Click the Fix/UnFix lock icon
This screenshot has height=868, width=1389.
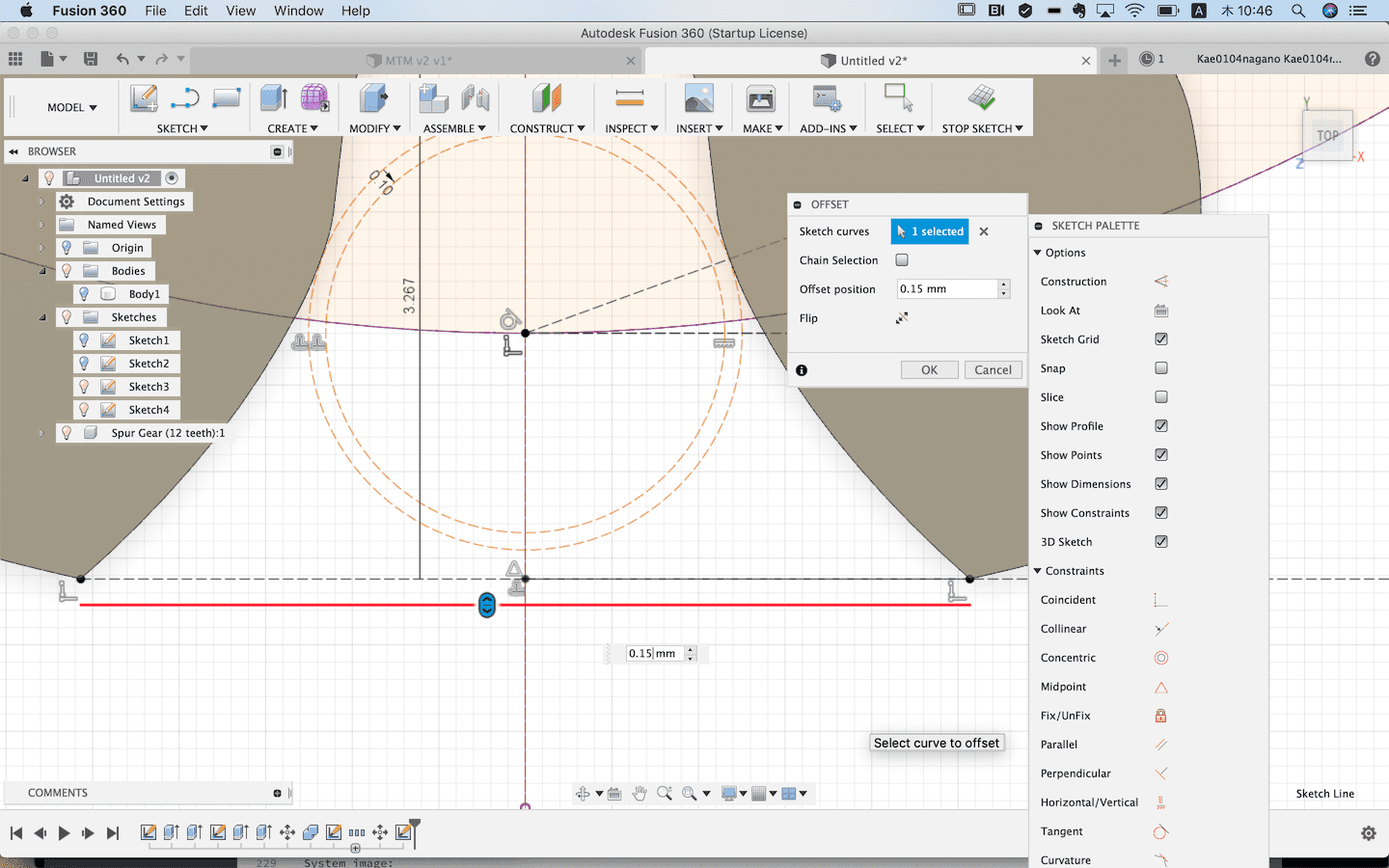[x=1161, y=716]
